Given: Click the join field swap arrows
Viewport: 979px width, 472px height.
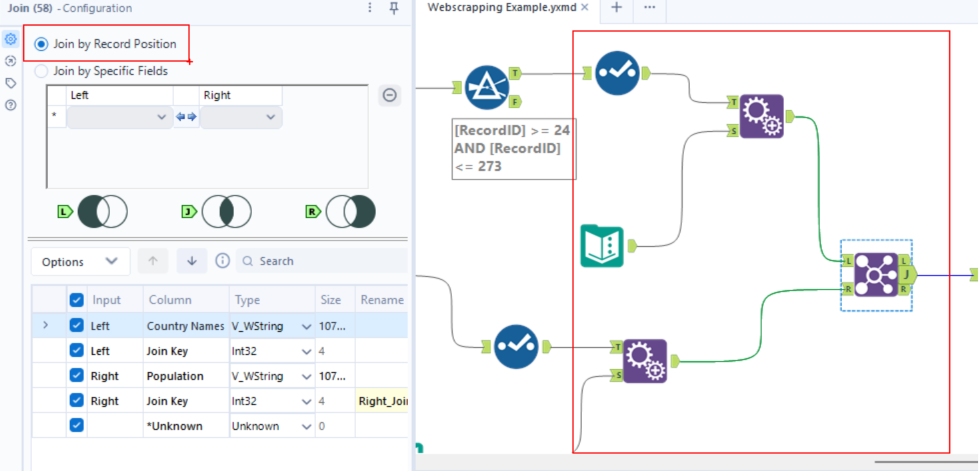Looking at the screenshot, I should click(186, 117).
